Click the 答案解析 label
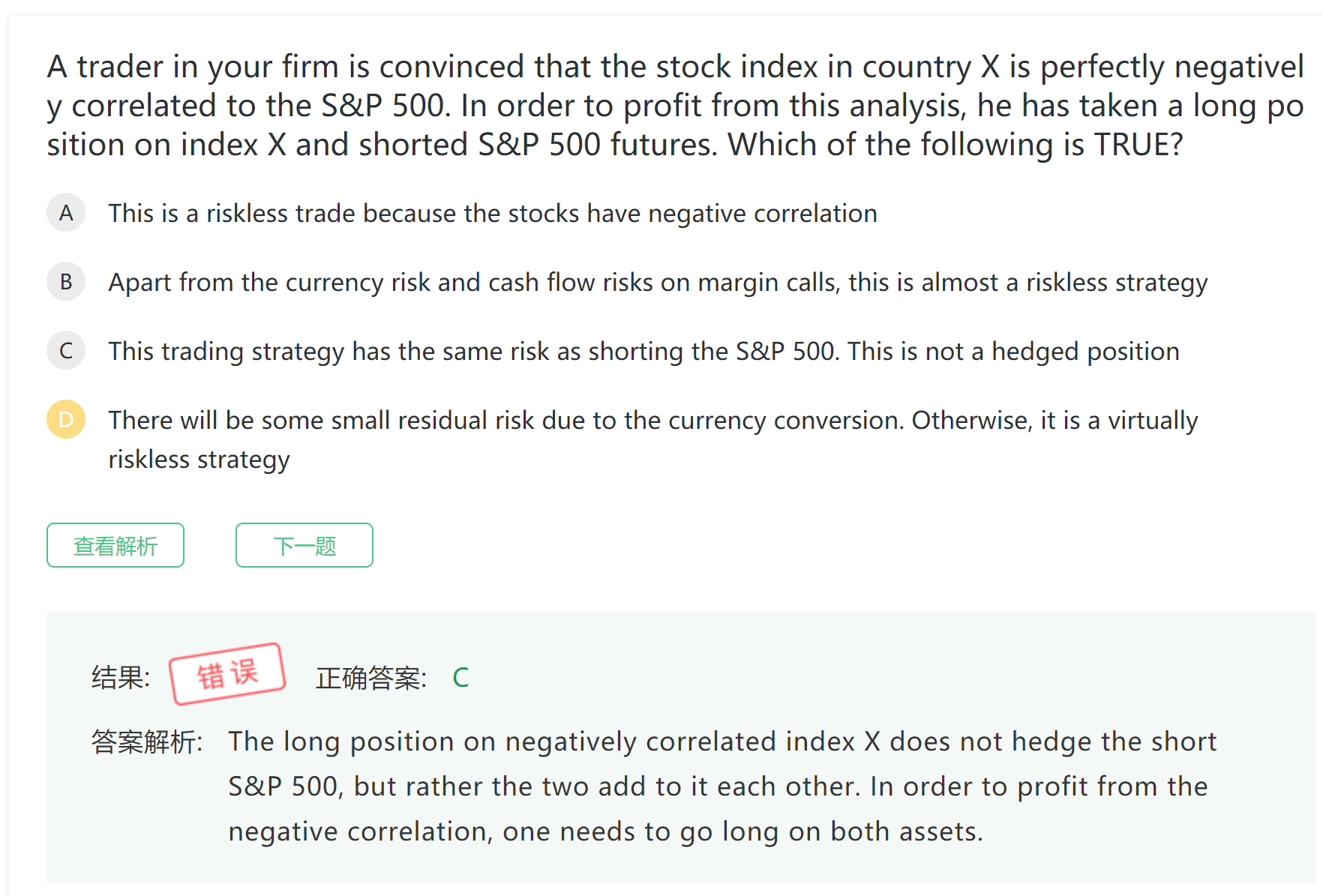 (147, 742)
